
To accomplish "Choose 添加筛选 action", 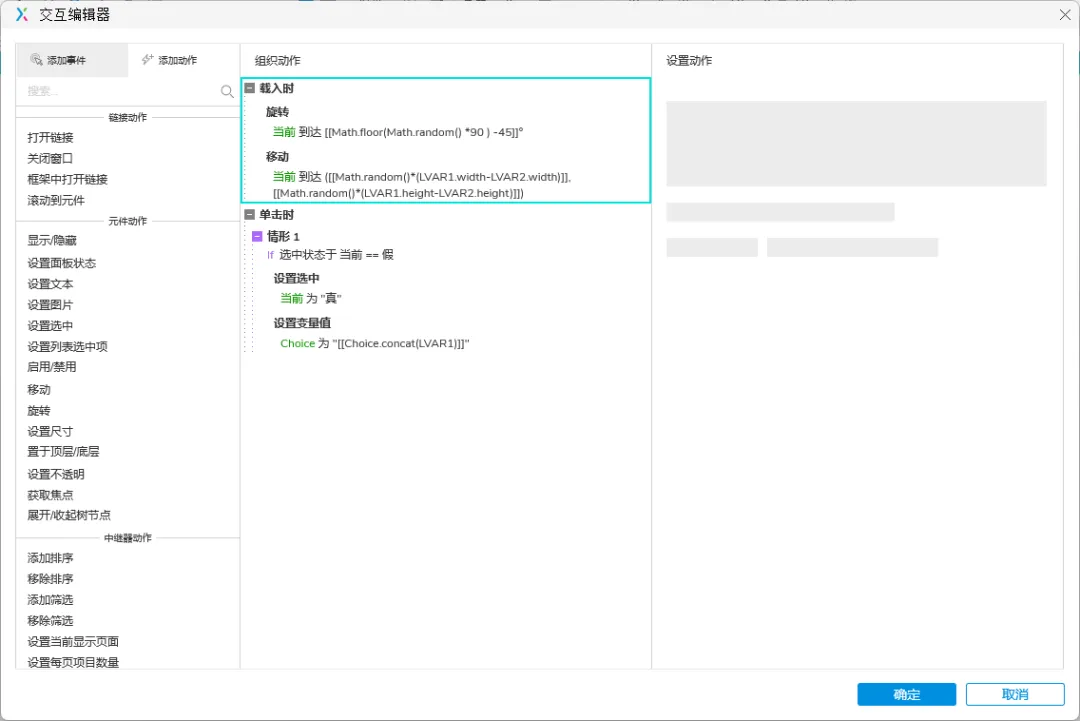I will click(50, 600).
